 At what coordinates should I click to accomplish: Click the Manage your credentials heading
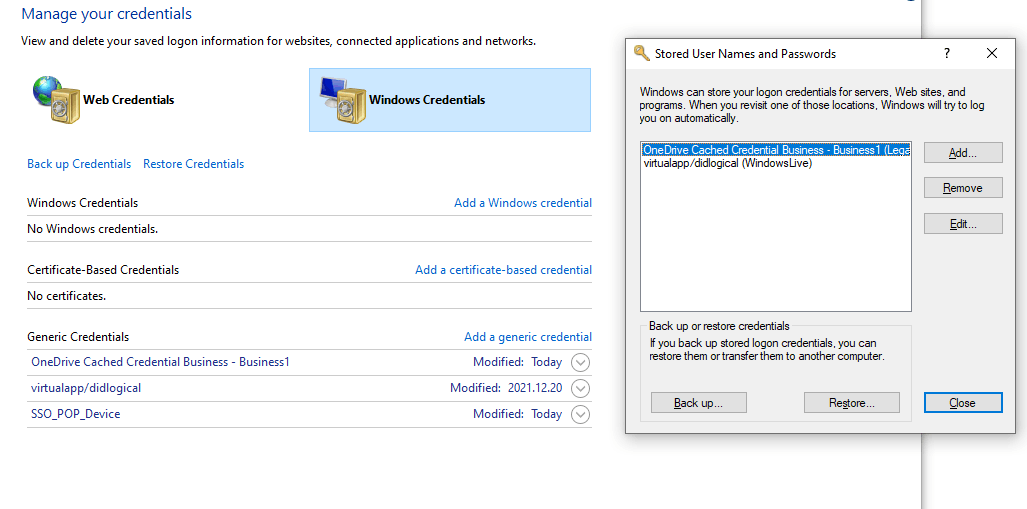(107, 13)
